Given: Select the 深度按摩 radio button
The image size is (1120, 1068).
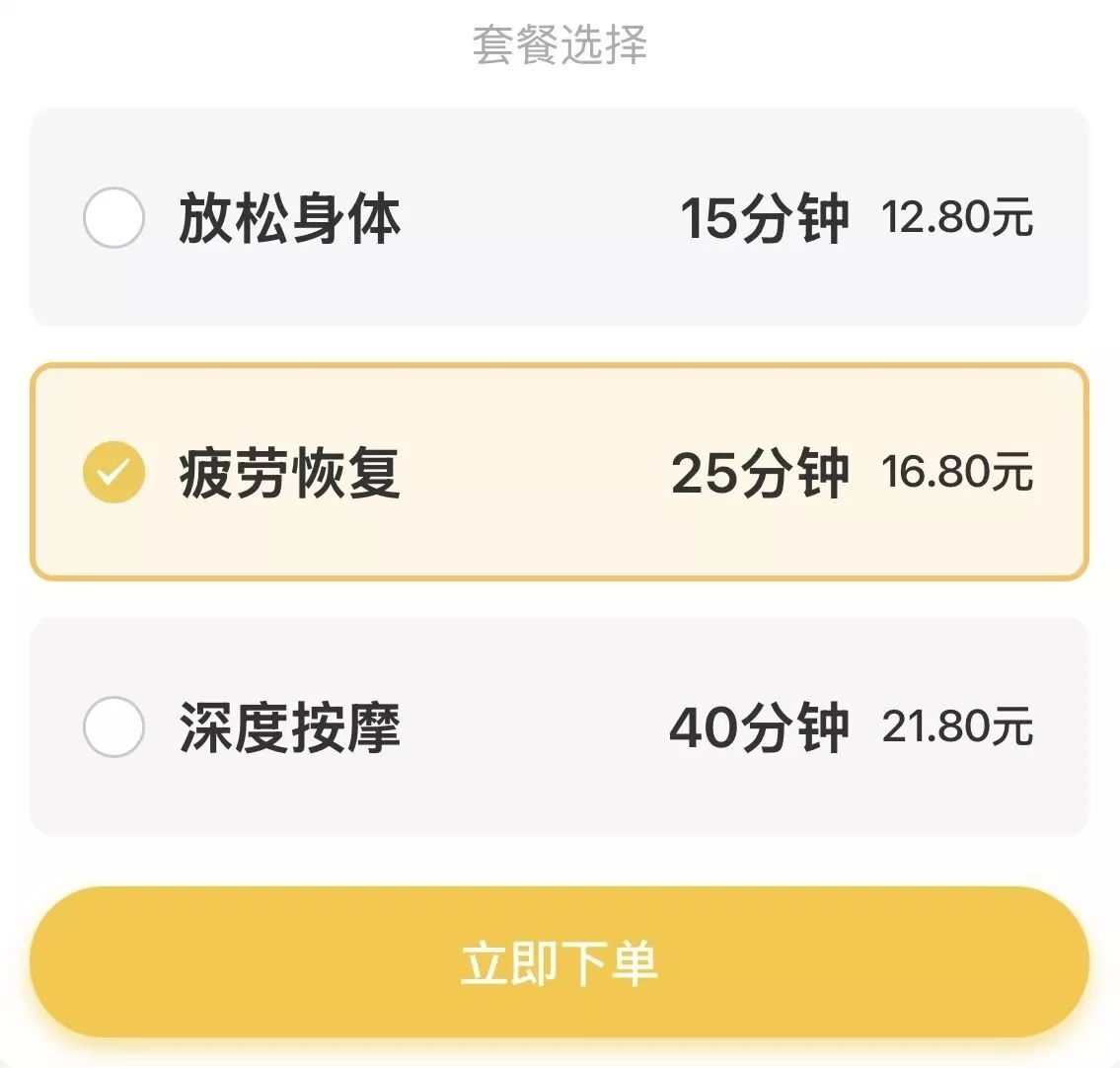Looking at the screenshot, I should [x=113, y=727].
